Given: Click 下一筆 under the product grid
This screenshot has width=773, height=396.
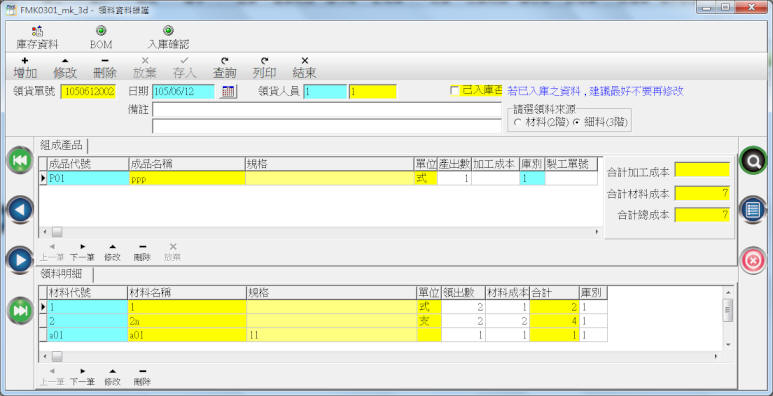Looking at the screenshot, I should tap(82, 252).
